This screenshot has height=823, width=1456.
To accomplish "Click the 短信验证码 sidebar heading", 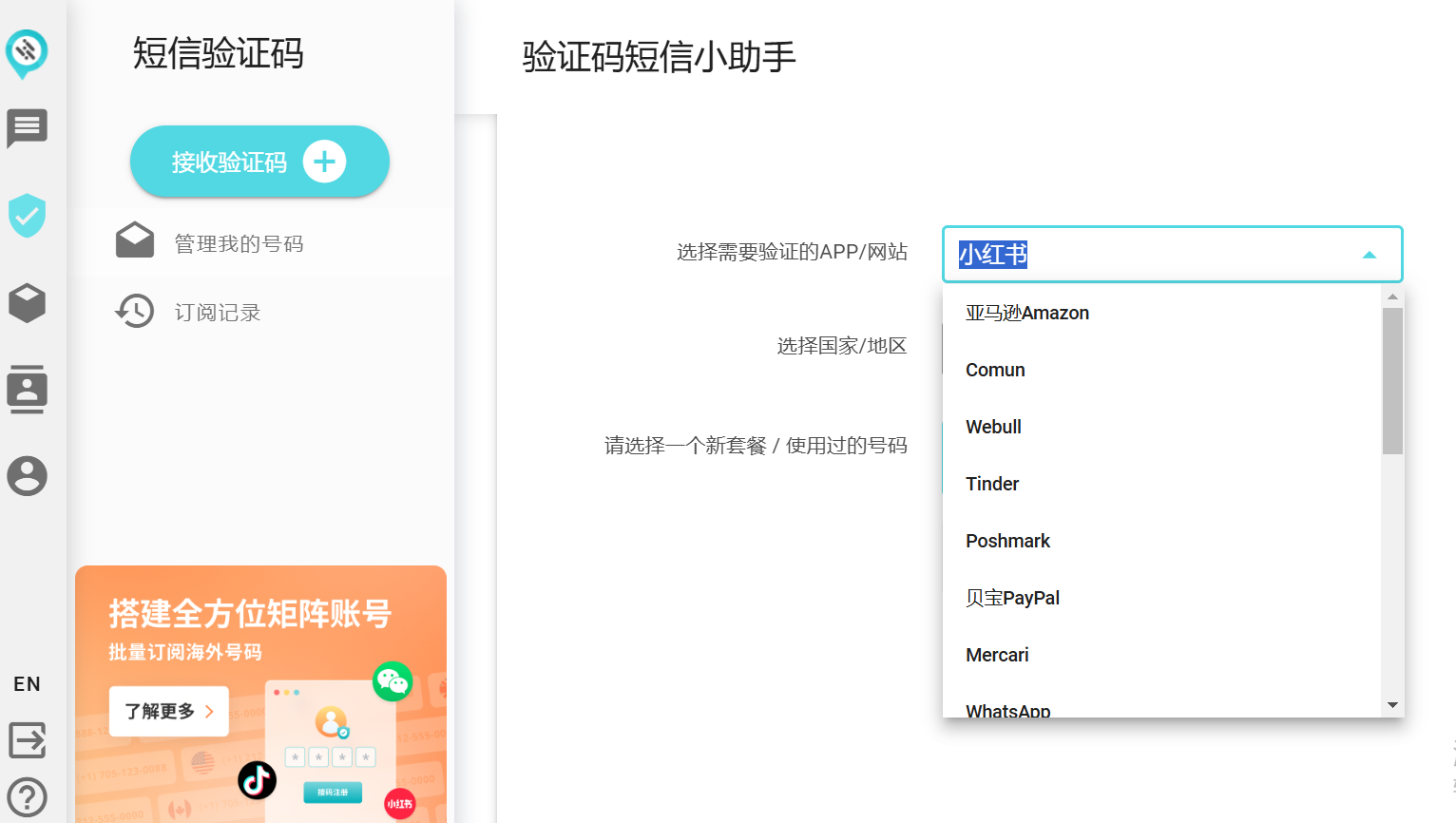I will click(219, 53).
